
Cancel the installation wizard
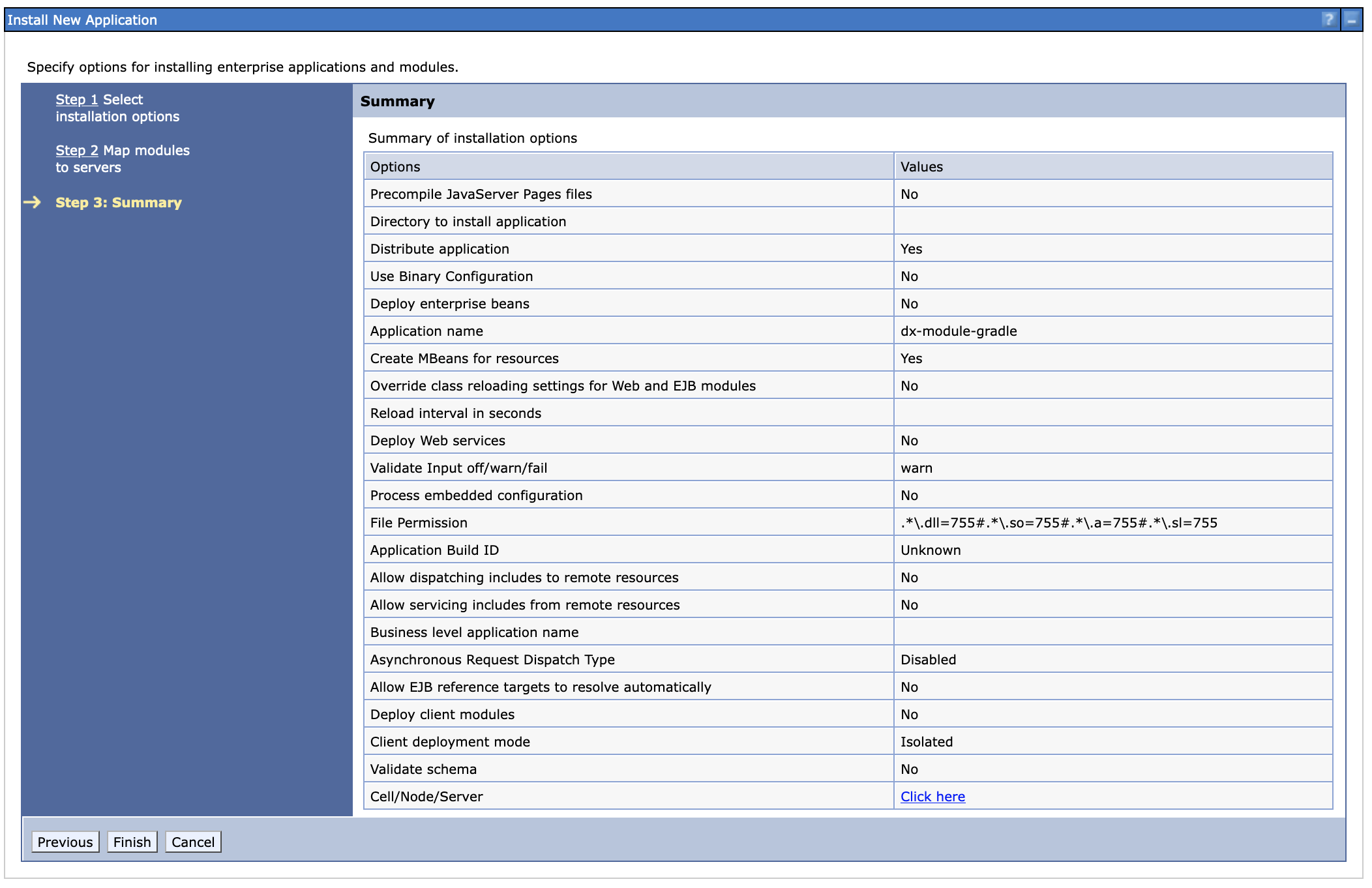192,842
